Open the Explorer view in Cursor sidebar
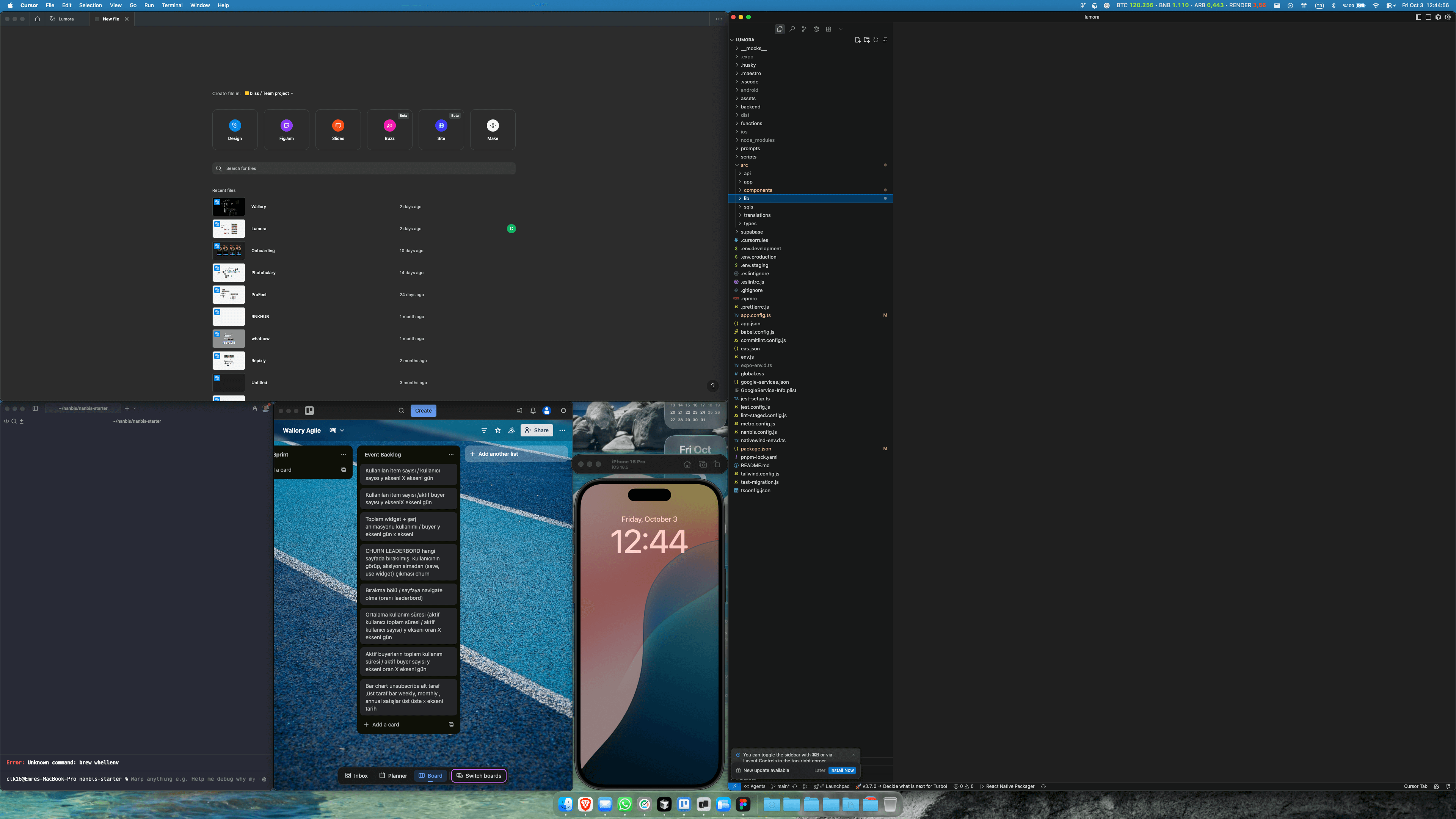1456x819 pixels. 780,29
